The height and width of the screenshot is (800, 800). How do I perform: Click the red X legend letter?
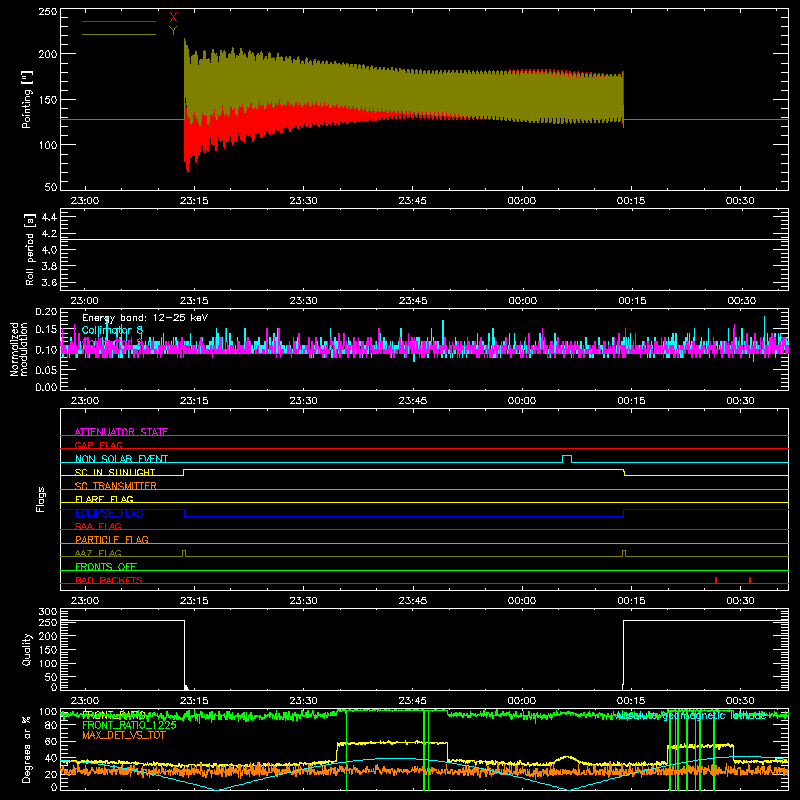(x=173, y=18)
